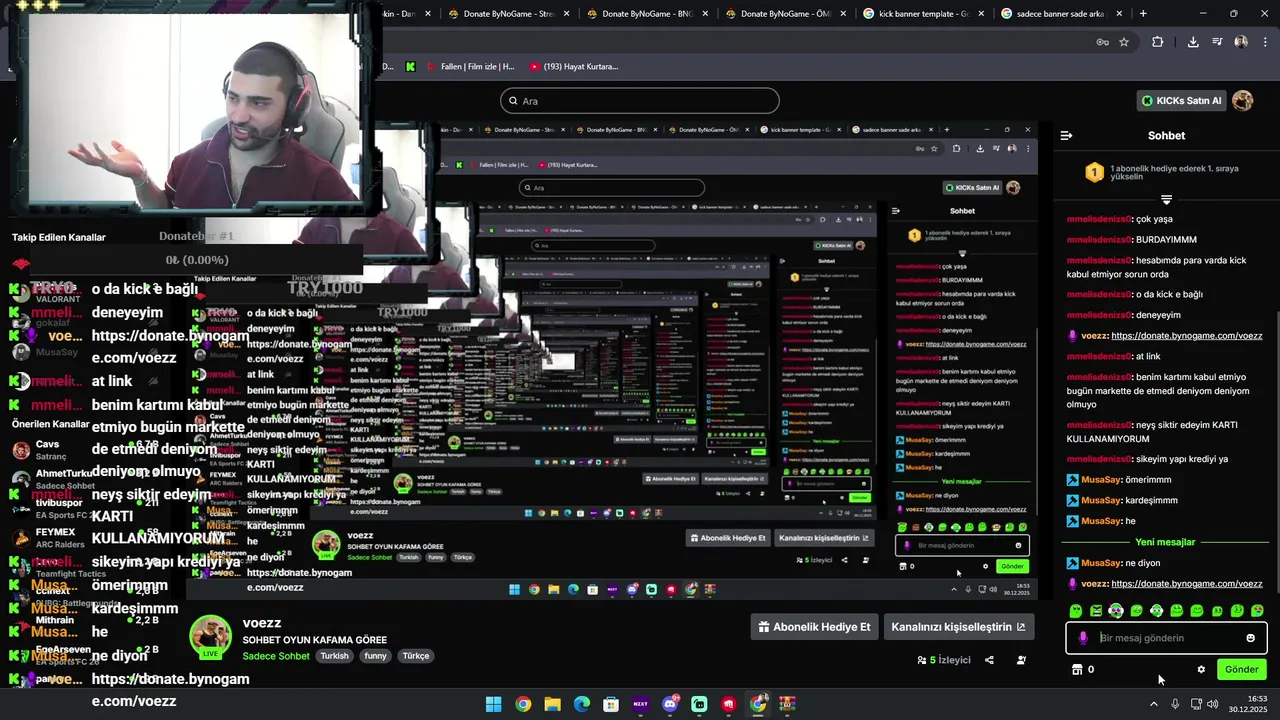Open WinRAR from the taskbar
Screen dimensions: 1280x720
click(788, 704)
